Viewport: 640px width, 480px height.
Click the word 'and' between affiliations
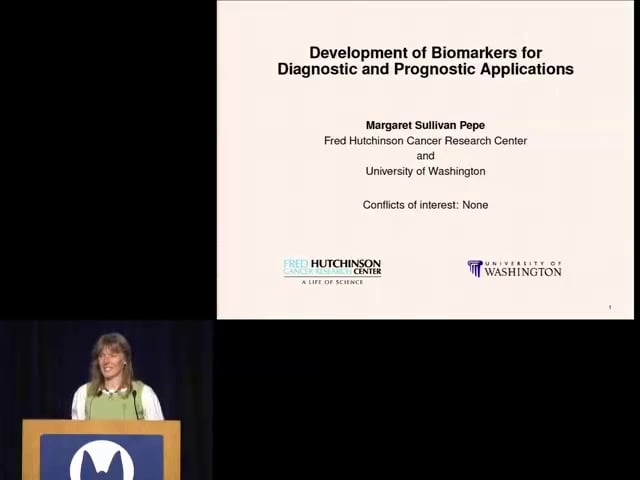coord(425,156)
